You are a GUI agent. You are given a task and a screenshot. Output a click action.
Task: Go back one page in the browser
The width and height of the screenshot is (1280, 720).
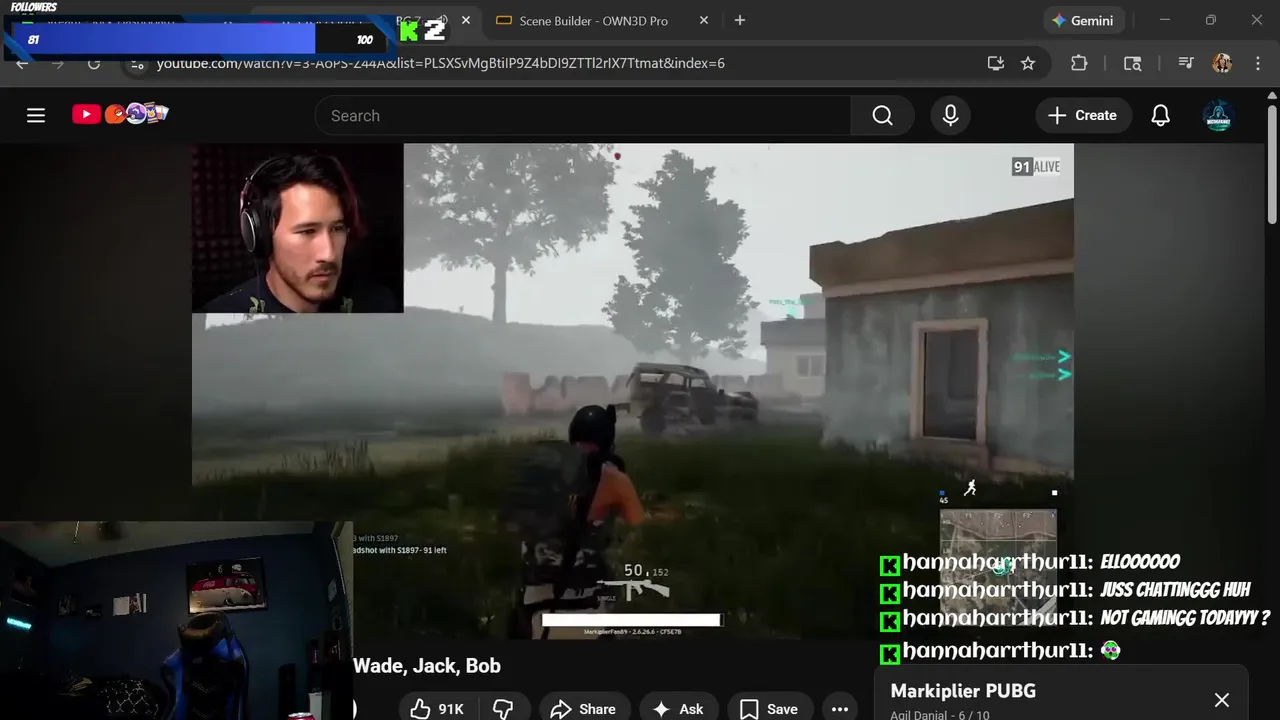pos(22,63)
